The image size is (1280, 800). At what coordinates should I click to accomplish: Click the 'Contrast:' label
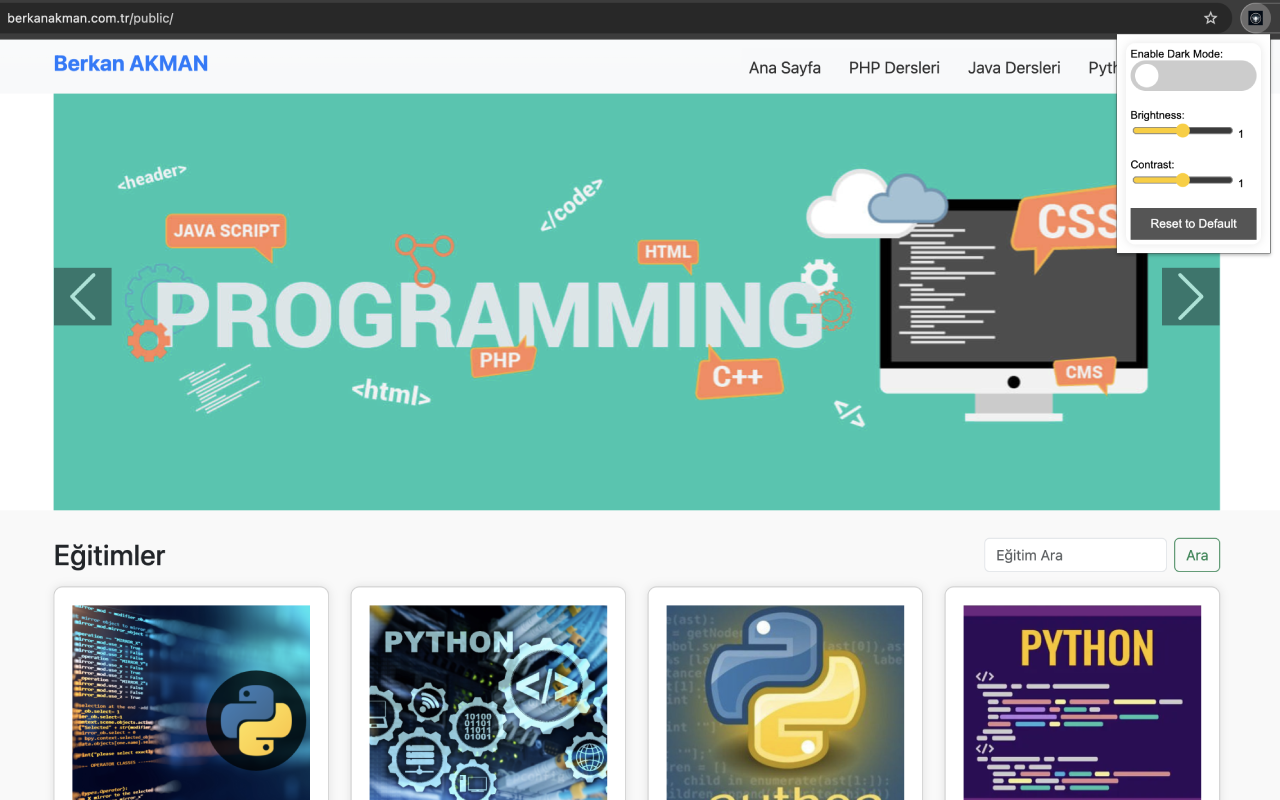[1153, 164]
